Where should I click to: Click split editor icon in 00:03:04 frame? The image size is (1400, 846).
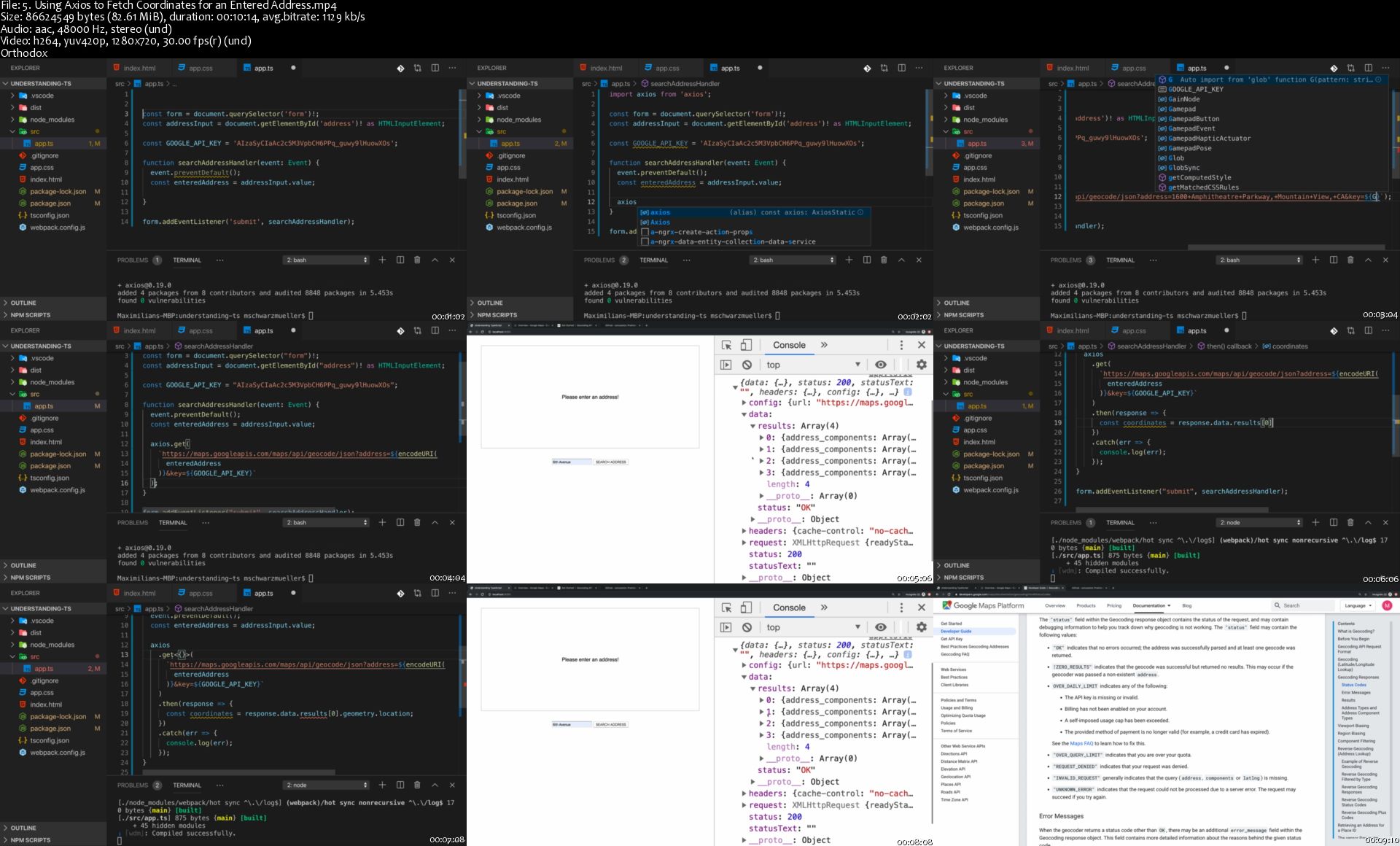1368,68
